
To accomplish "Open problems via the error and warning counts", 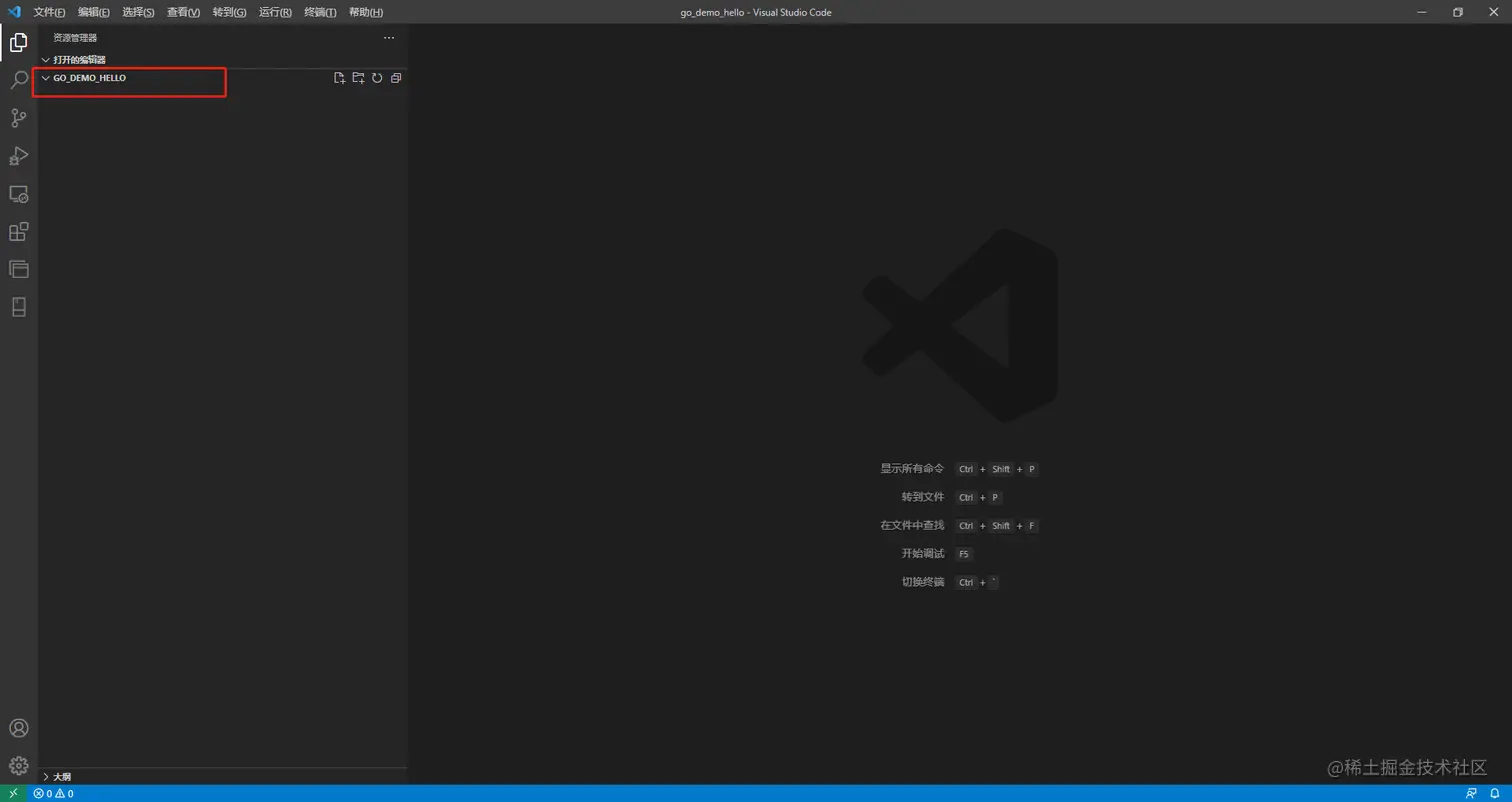I will tap(53, 794).
